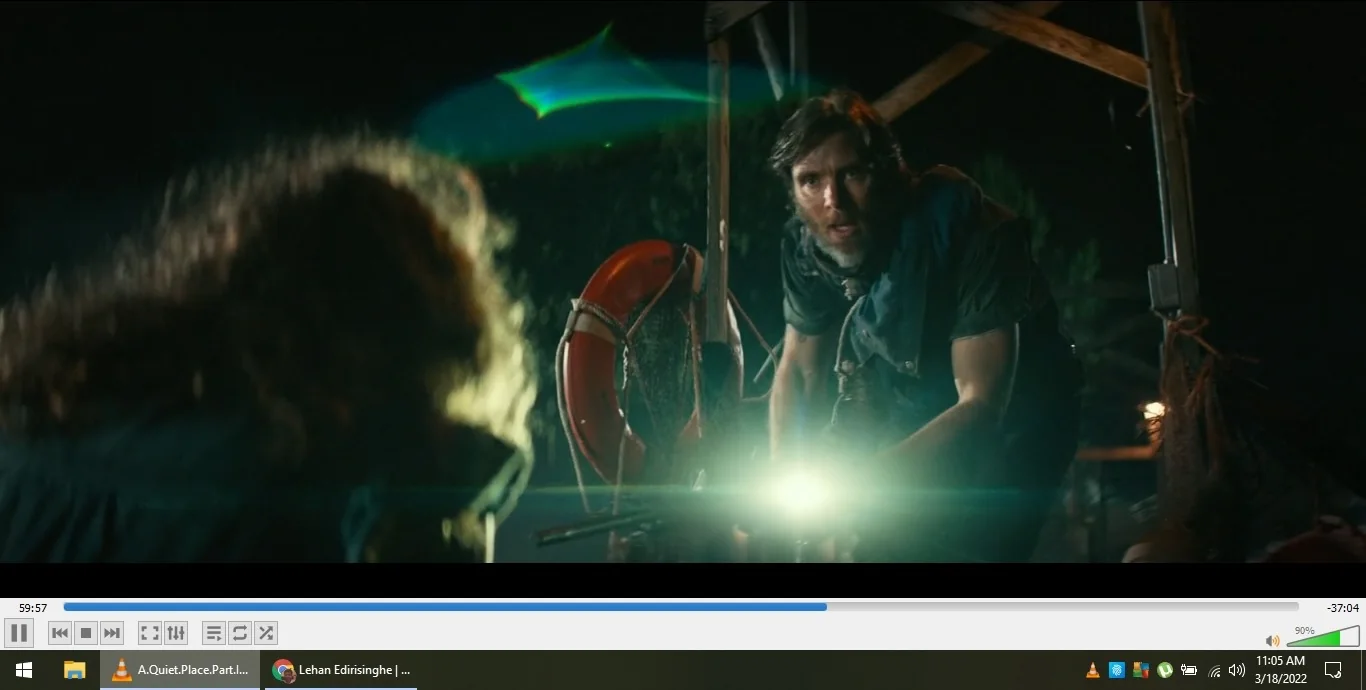1366x690 pixels.
Task: Open system volume speaker tray icon
Action: tap(1237, 670)
